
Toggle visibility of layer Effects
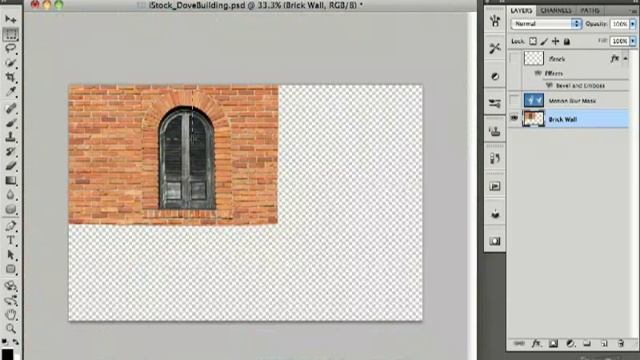pos(538,73)
